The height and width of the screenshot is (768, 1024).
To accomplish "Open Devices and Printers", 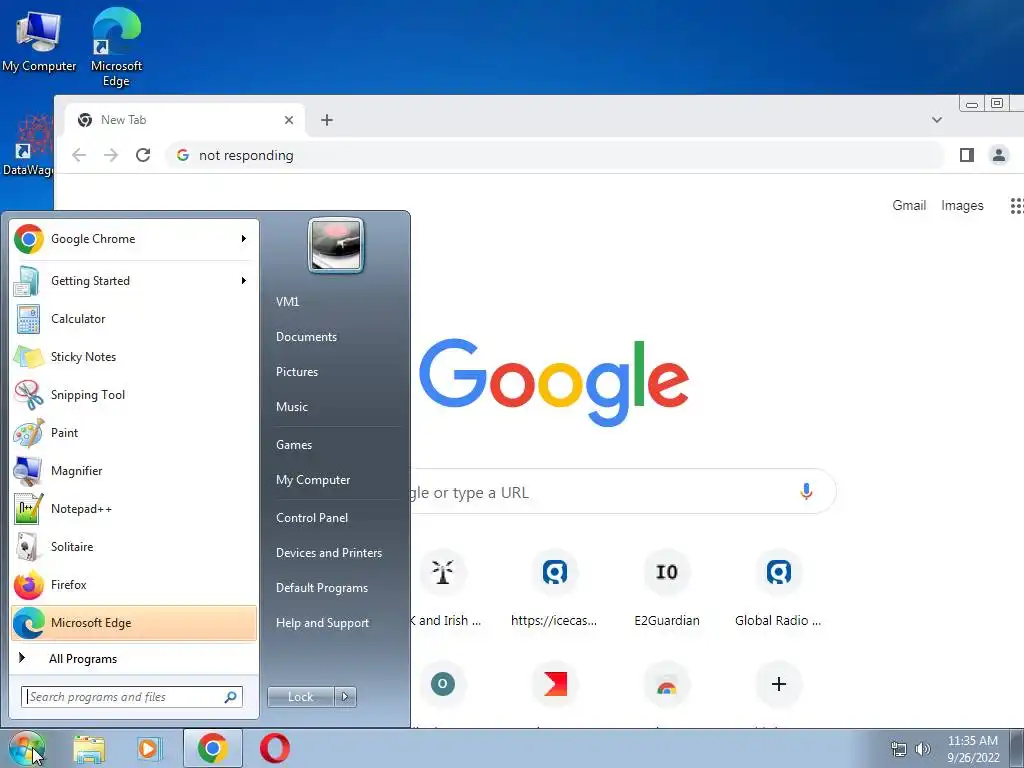I will 329,553.
